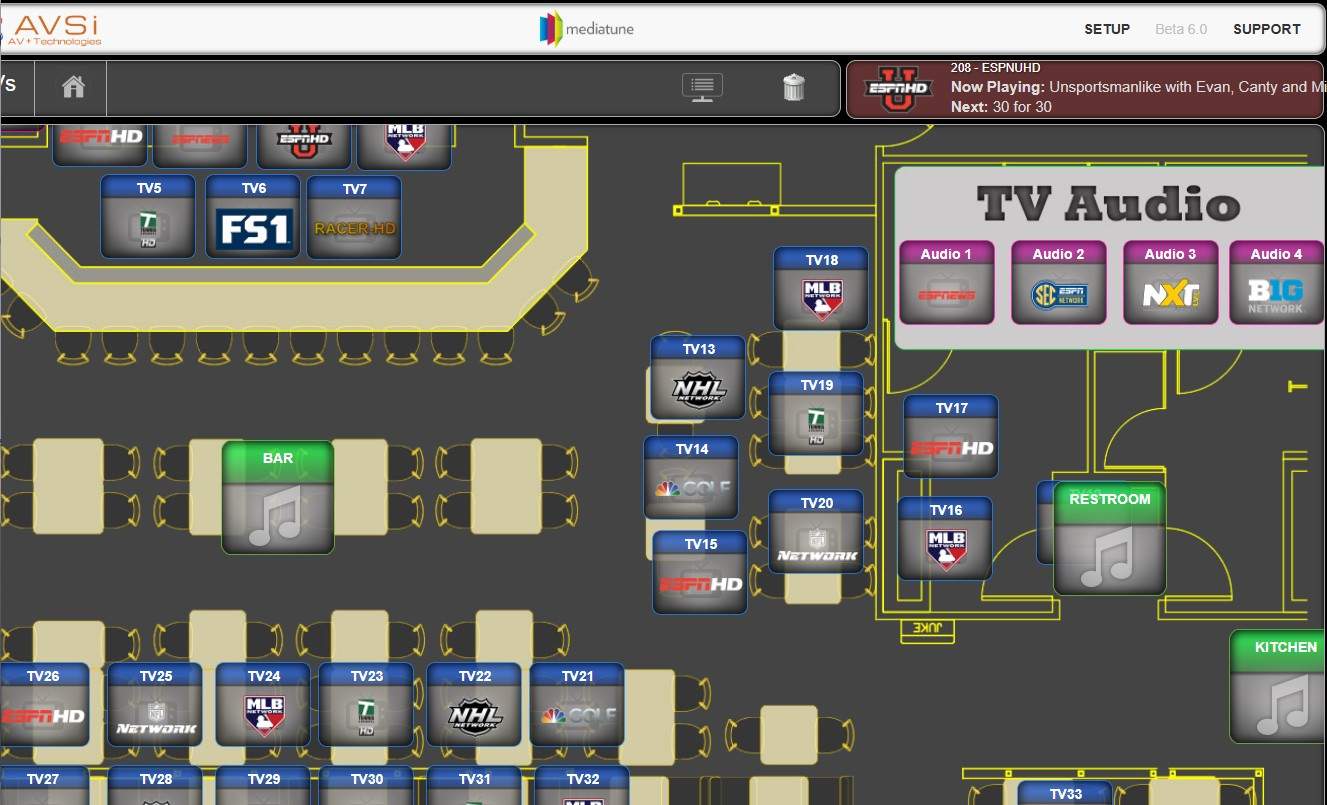This screenshot has width=1327, height=805.
Task: Select the TV14 Golf Channel tile
Action: pos(691,478)
